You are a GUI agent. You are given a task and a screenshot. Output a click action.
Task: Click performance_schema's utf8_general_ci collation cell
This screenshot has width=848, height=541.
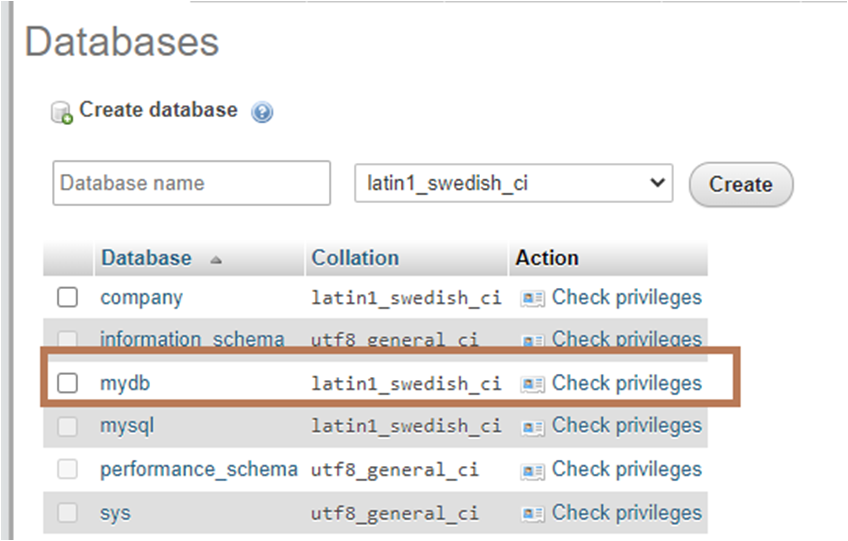(x=395, y=470)
